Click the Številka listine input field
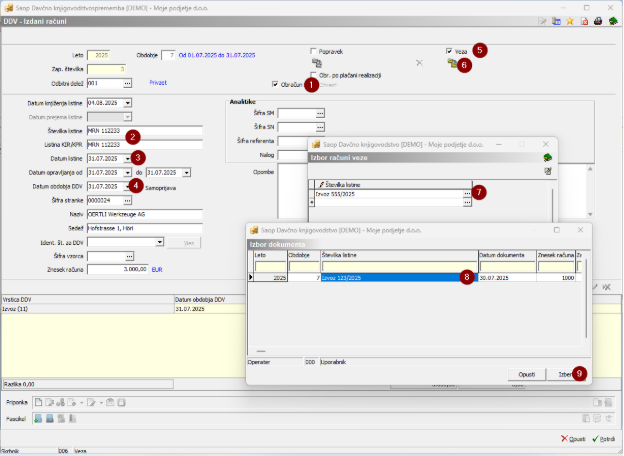The width and height of the screenshot is (624, 456). (144, 131)
